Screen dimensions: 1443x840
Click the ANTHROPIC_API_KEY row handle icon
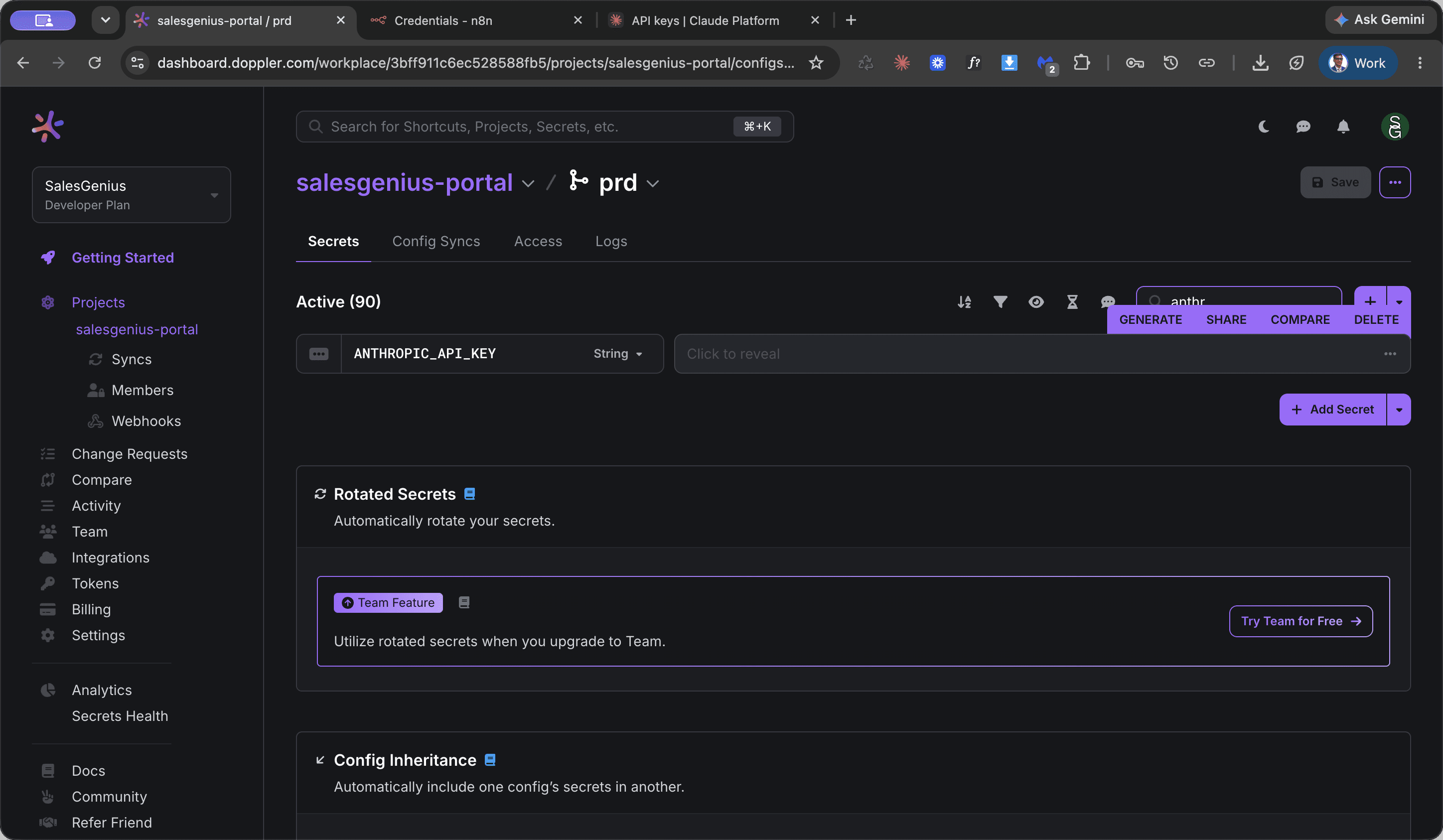pos(319,354)
